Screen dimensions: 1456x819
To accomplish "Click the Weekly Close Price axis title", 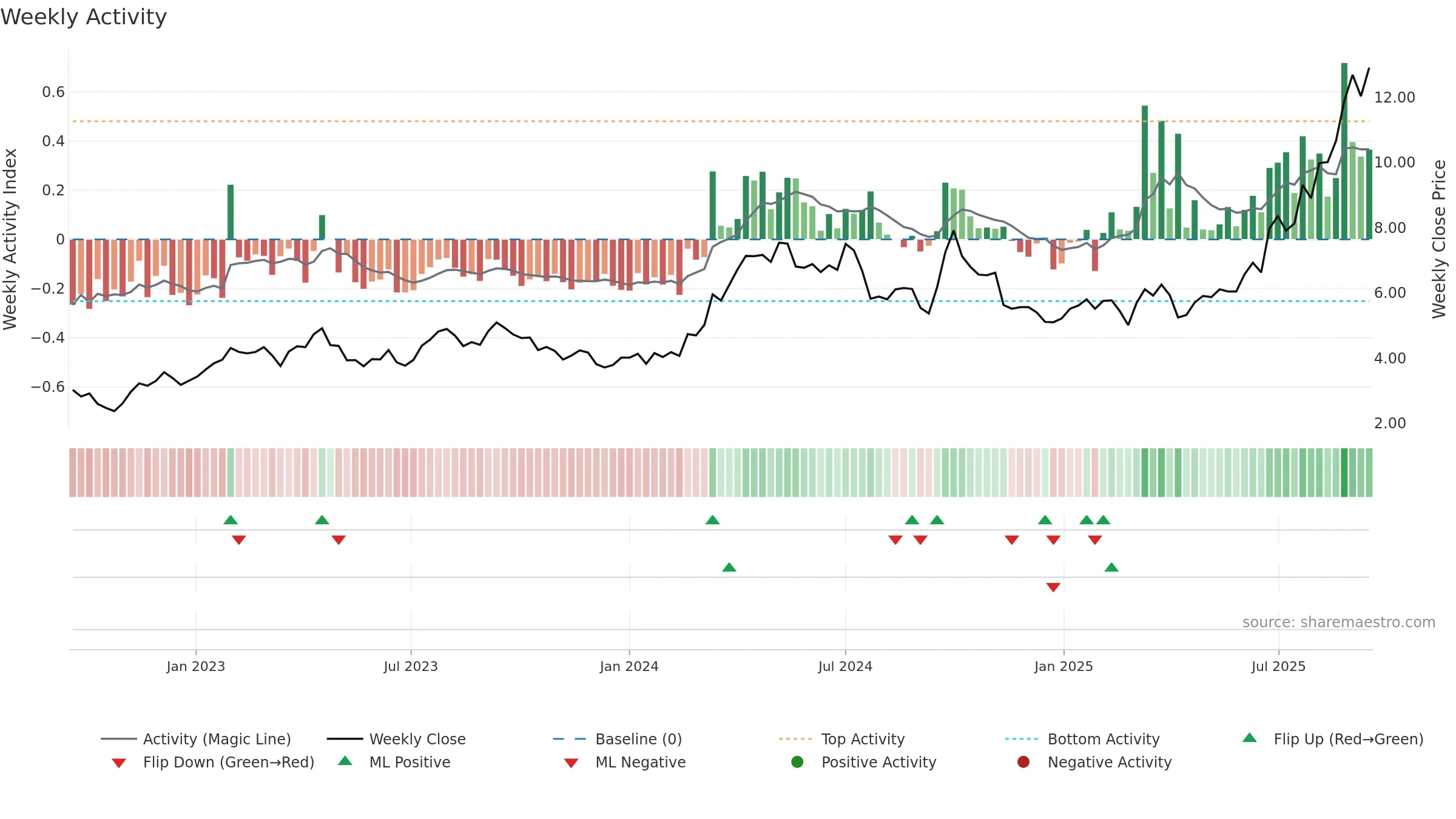I will click(x=1439, y=239).
